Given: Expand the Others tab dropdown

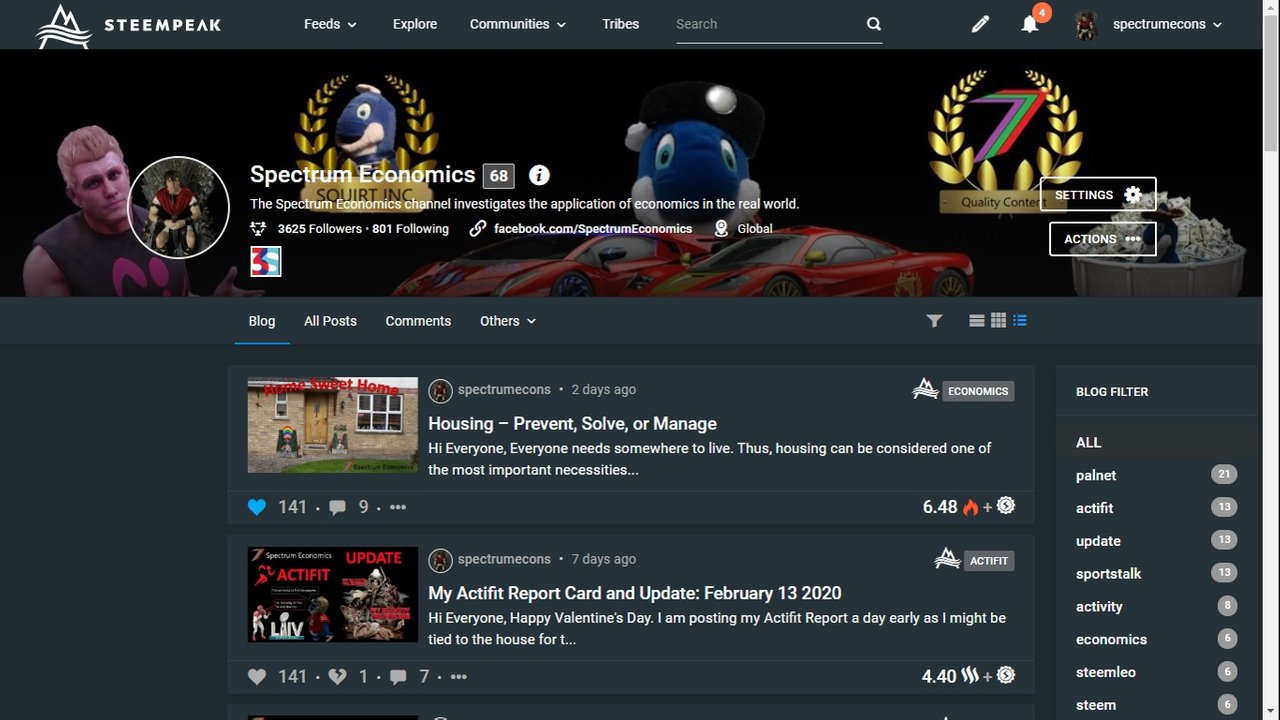Looking at the screenshot, I should [508, 321].
